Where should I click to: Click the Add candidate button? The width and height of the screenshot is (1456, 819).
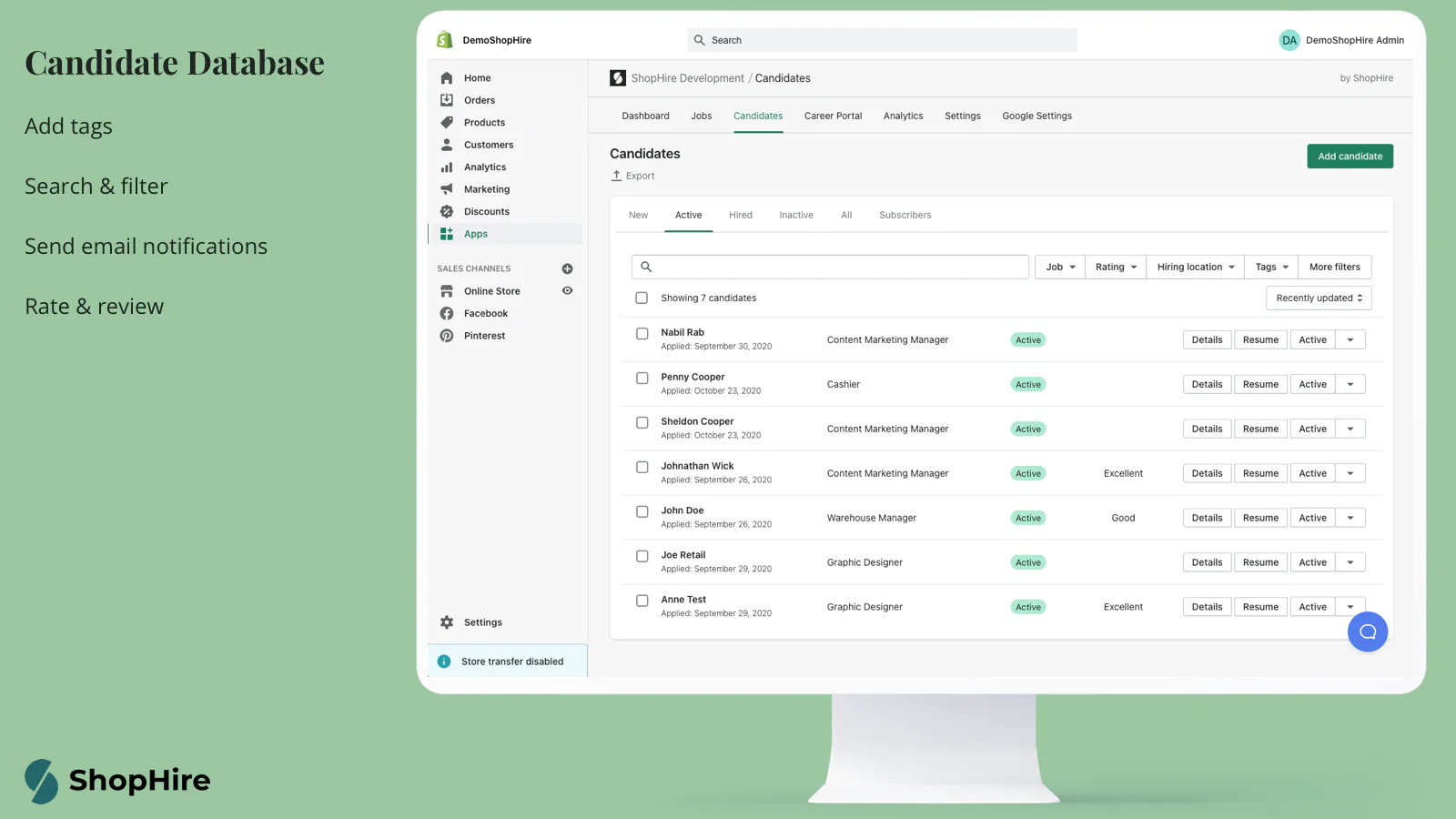[x=1350, y=156]
